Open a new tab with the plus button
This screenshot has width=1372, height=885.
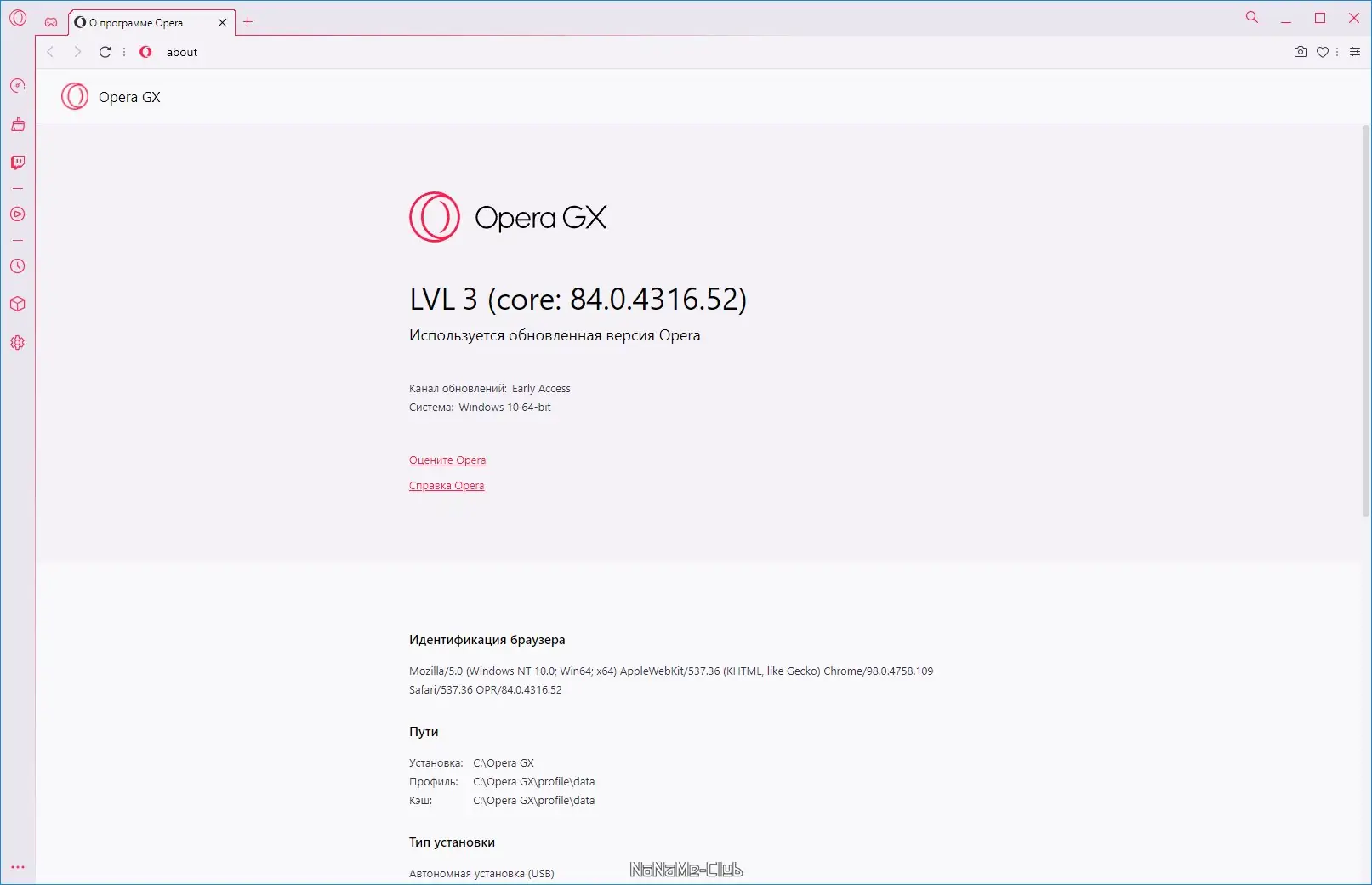pyautogui.click(x=248, y=21)
